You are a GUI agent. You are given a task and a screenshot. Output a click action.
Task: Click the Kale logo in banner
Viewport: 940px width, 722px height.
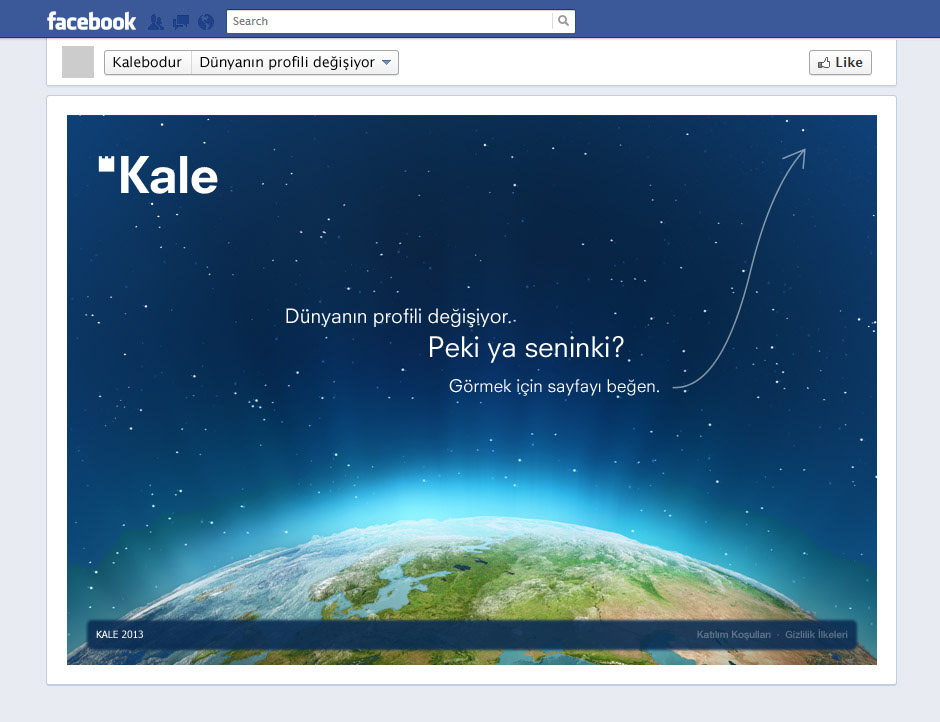(x=158, y=175)
